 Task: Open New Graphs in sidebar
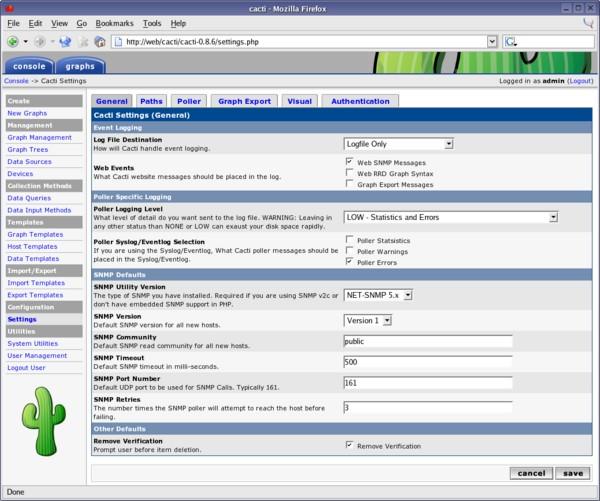click(x=27, y=113)
